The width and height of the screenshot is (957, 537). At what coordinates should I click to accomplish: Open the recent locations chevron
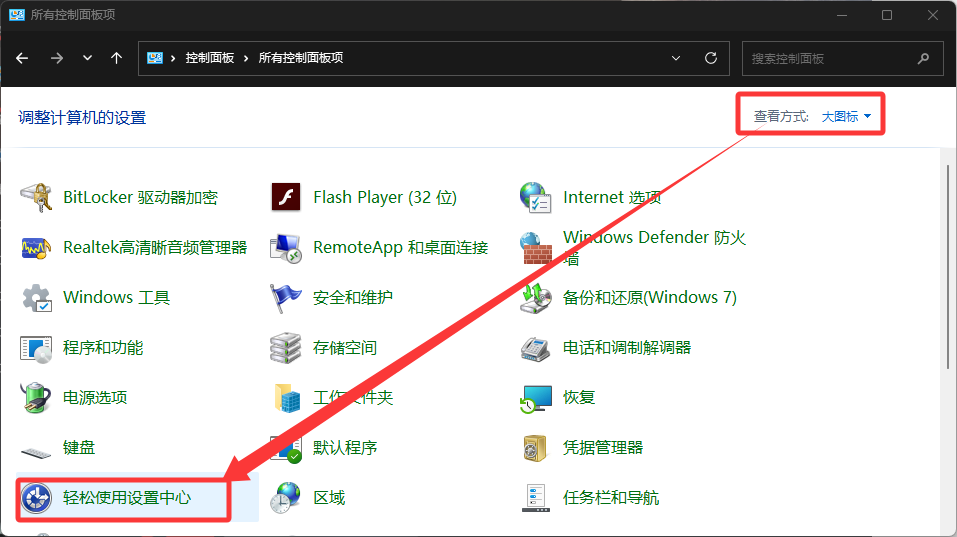click(x=88, y=58)
